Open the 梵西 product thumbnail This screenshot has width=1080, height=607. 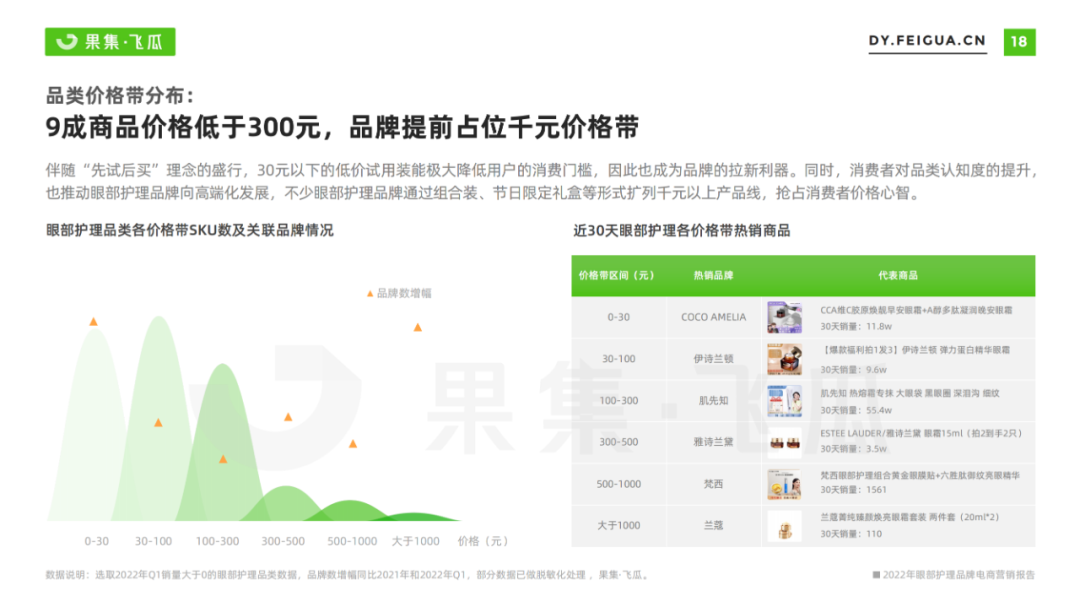(x=785, y=484)
